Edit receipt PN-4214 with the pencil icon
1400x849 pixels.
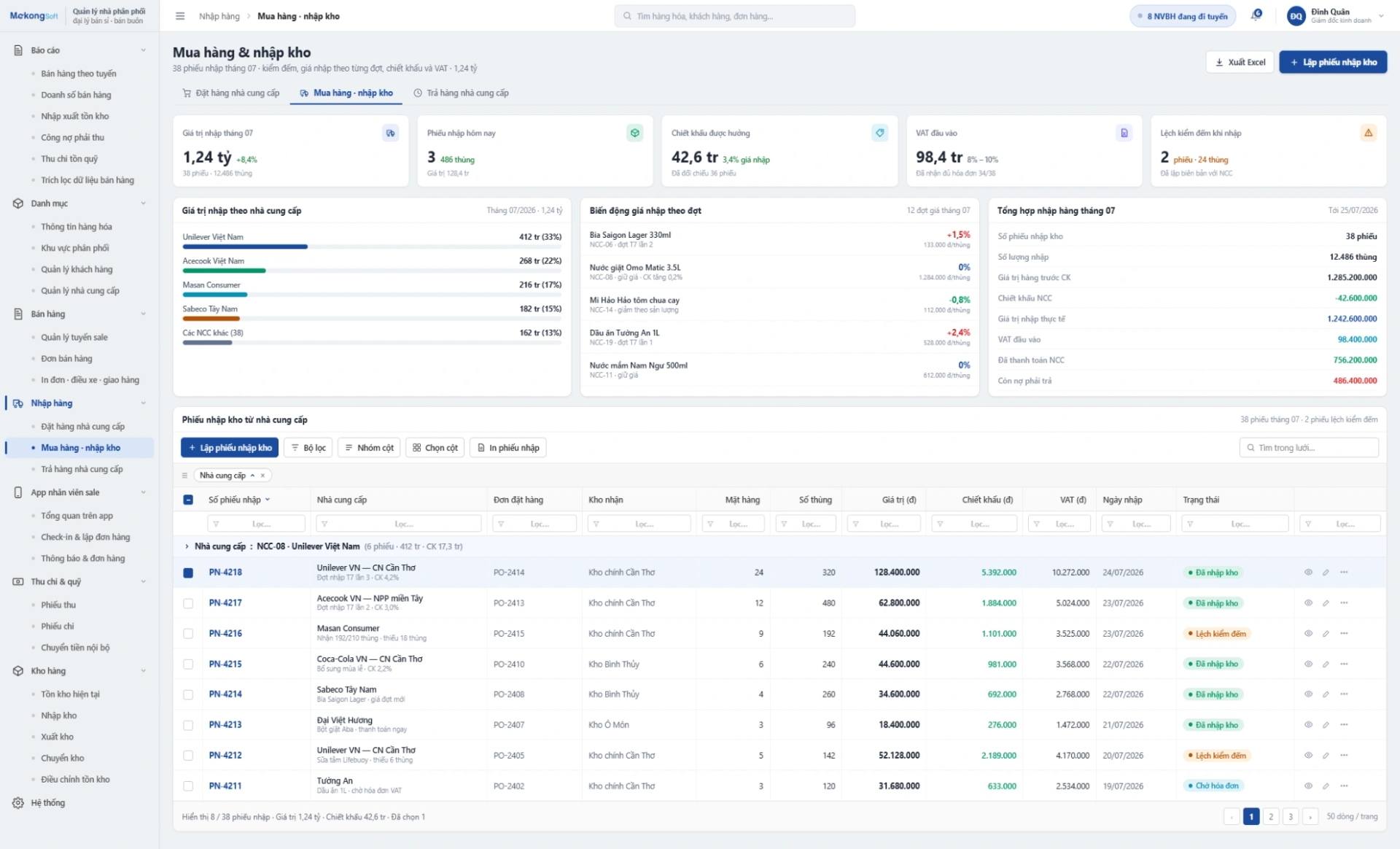(1326, 694)
